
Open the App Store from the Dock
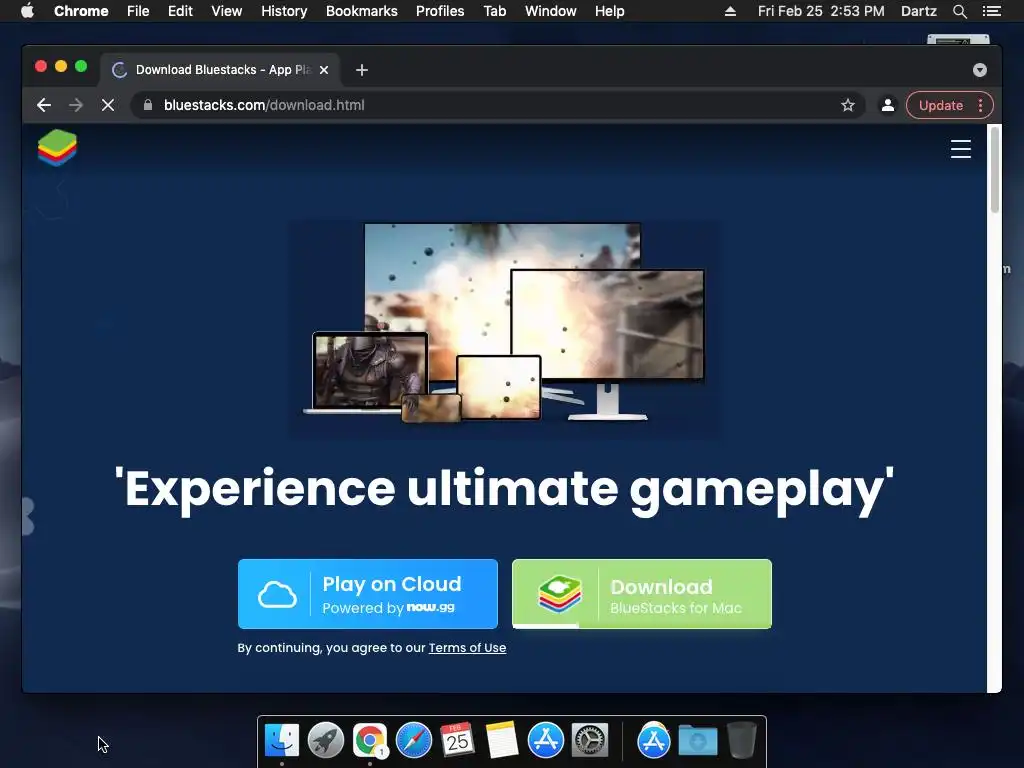545,741
